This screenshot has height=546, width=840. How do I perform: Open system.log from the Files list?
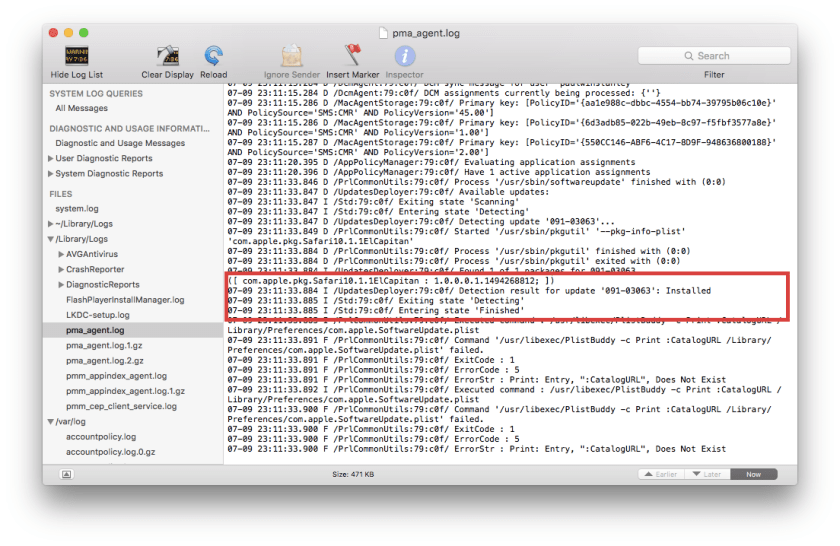pyautogui.click(x=76, y=209)
